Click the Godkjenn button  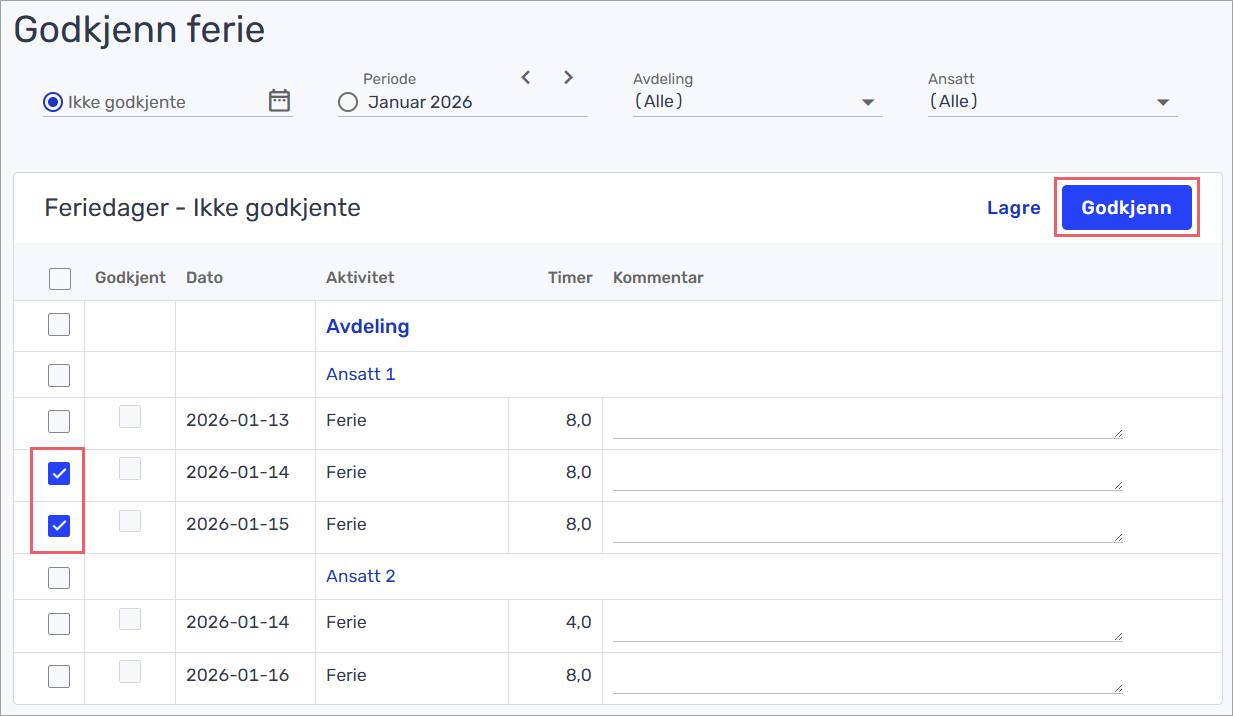pyautogui.click(x=1126, y=208)
